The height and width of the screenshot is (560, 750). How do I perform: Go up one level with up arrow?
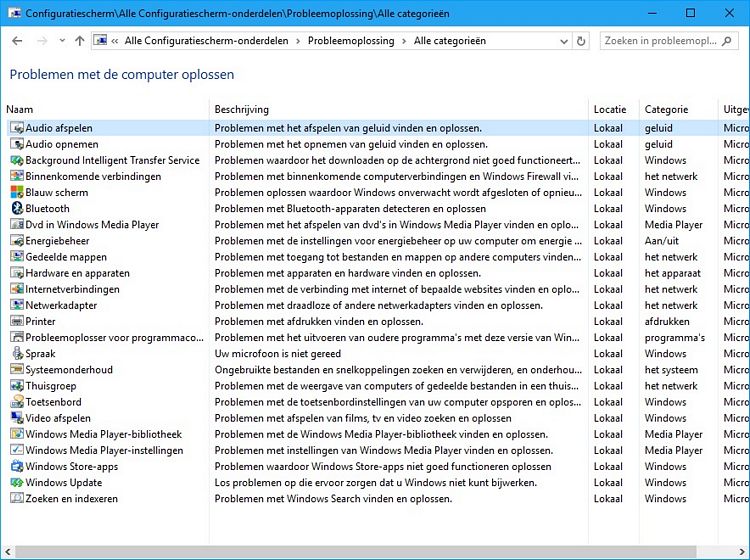79,41
